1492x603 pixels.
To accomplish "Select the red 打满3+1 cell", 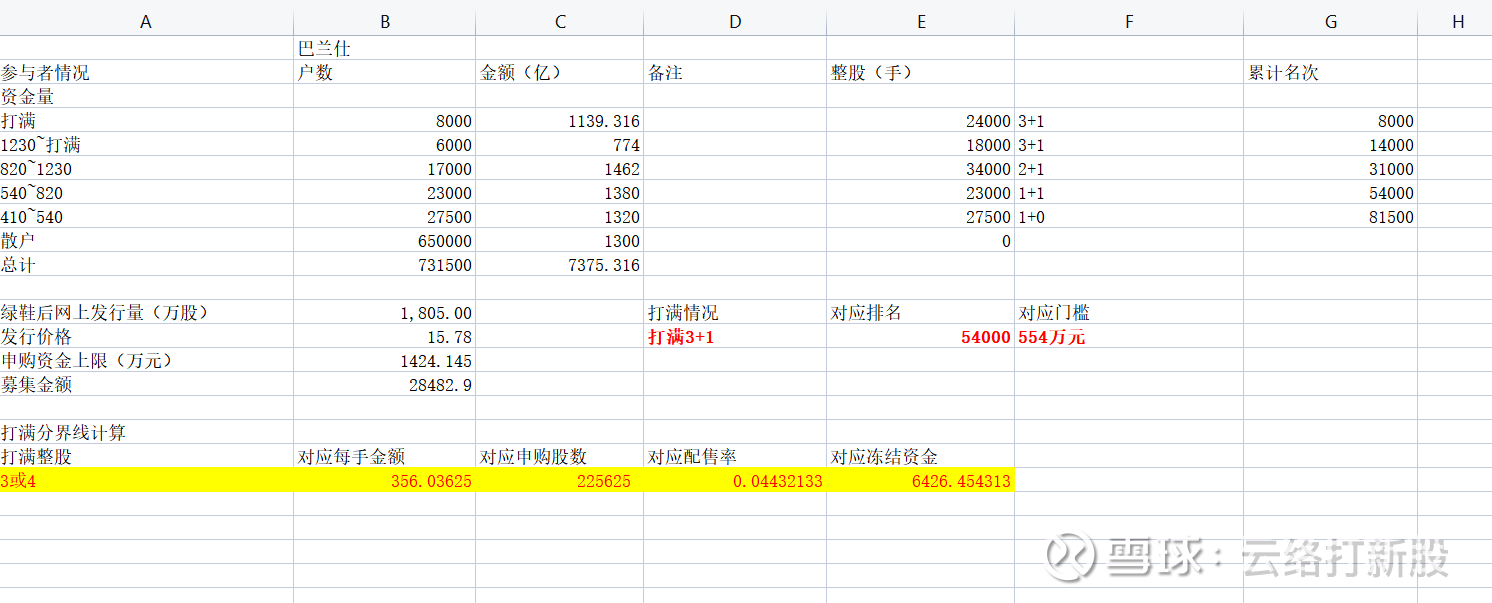I will click(735, 336).
